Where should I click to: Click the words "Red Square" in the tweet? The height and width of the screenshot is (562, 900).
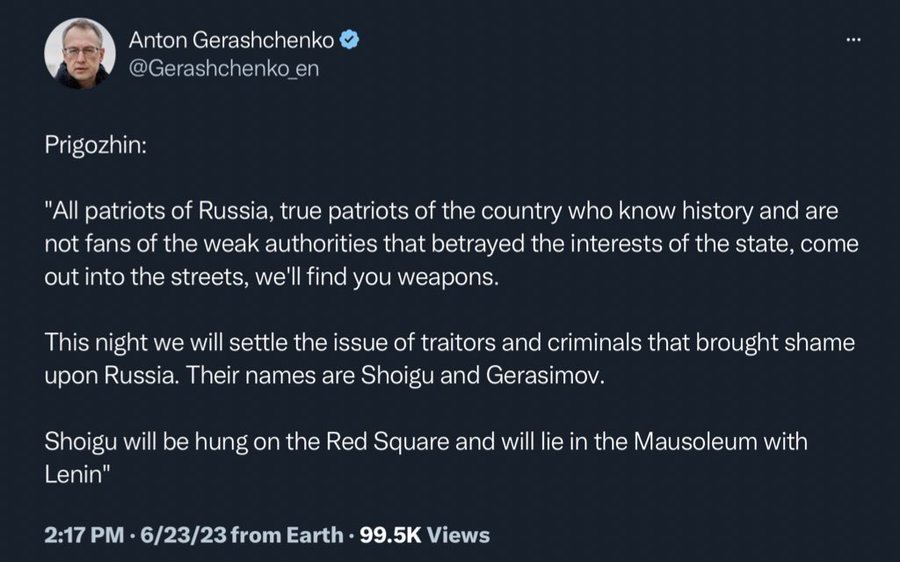[x=387, y=442]
